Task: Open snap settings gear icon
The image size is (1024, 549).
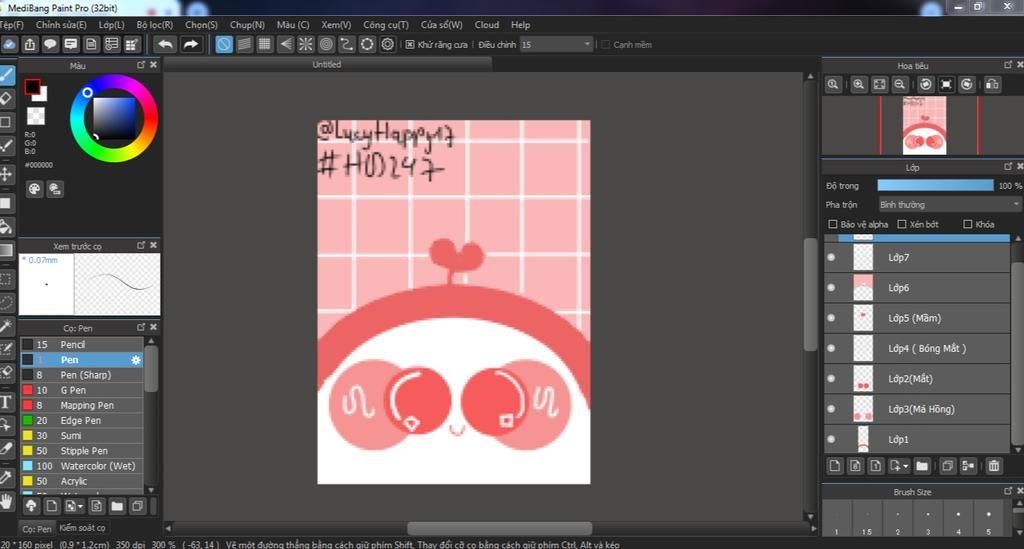Action: click(388, 44)
